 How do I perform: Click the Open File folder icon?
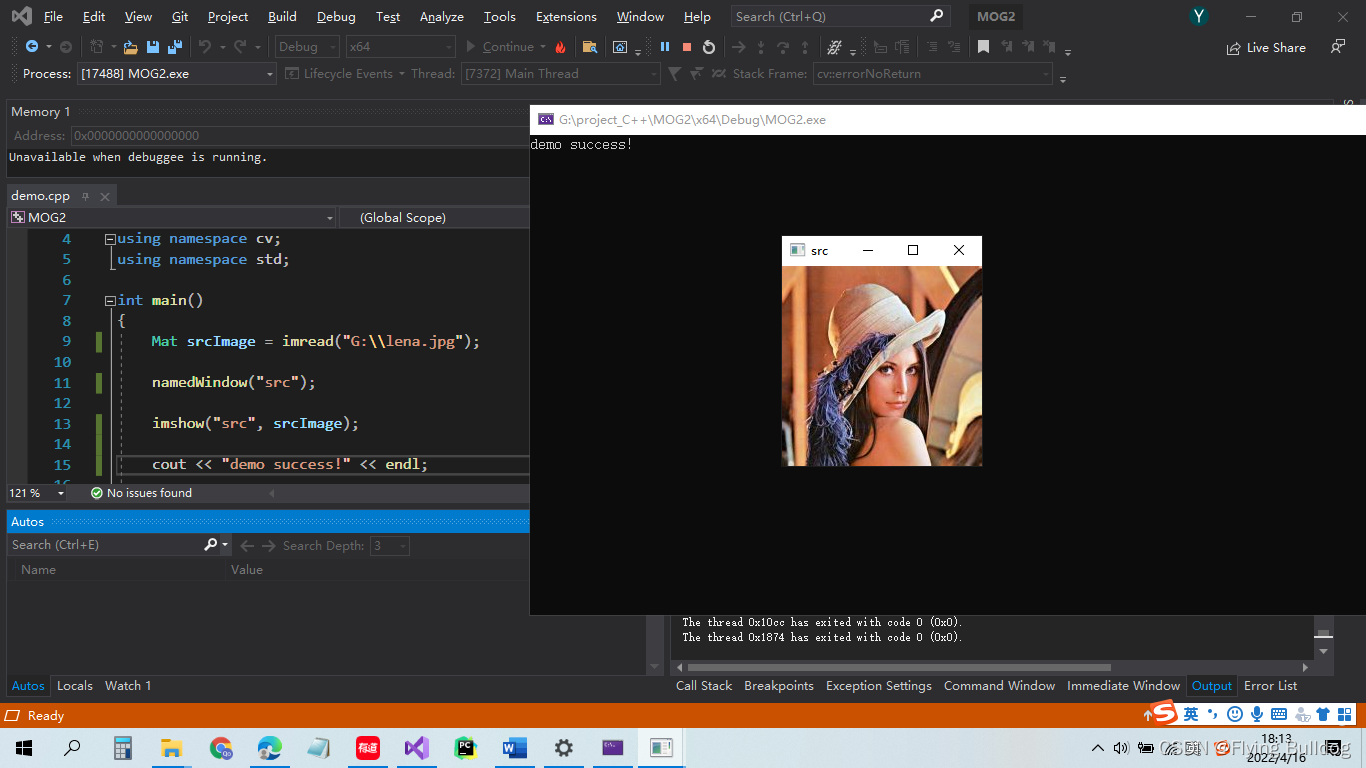(x=131, y=47)
